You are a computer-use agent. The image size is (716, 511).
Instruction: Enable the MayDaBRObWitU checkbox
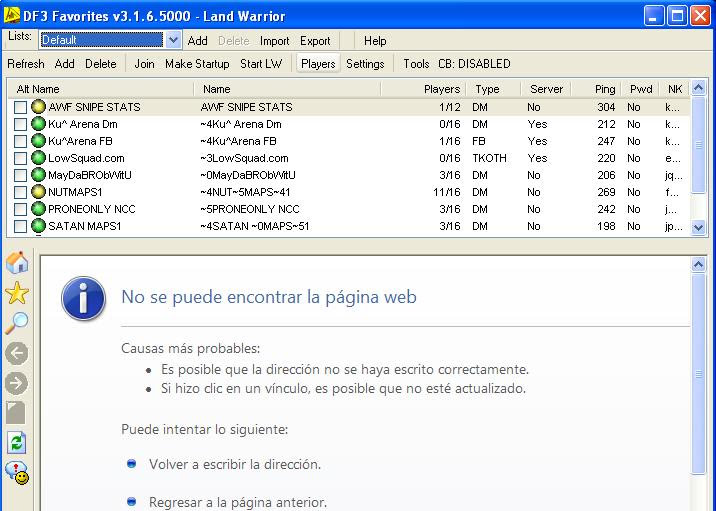20,175
